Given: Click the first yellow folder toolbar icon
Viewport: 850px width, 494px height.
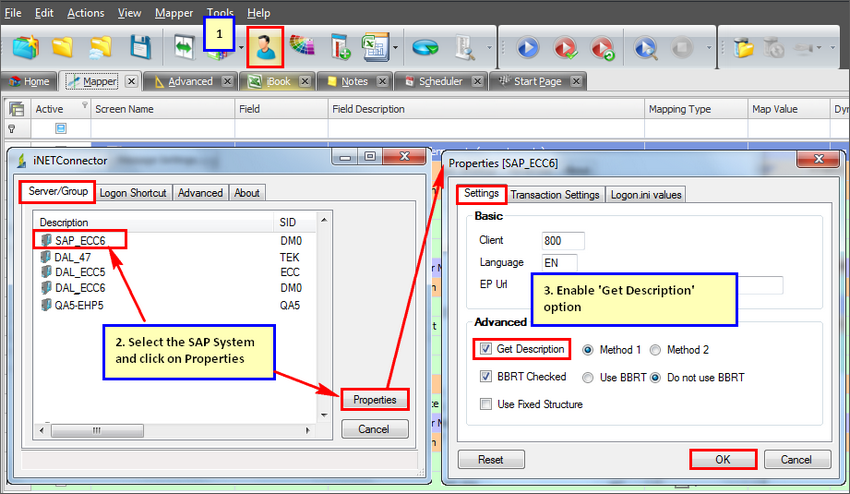Looking at the screenshot, I should pyautogui.click(x=63, y=47).
